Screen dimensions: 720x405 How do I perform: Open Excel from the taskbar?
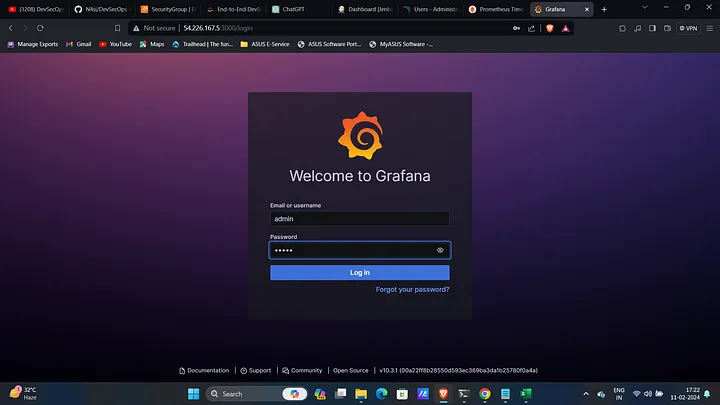526,394
